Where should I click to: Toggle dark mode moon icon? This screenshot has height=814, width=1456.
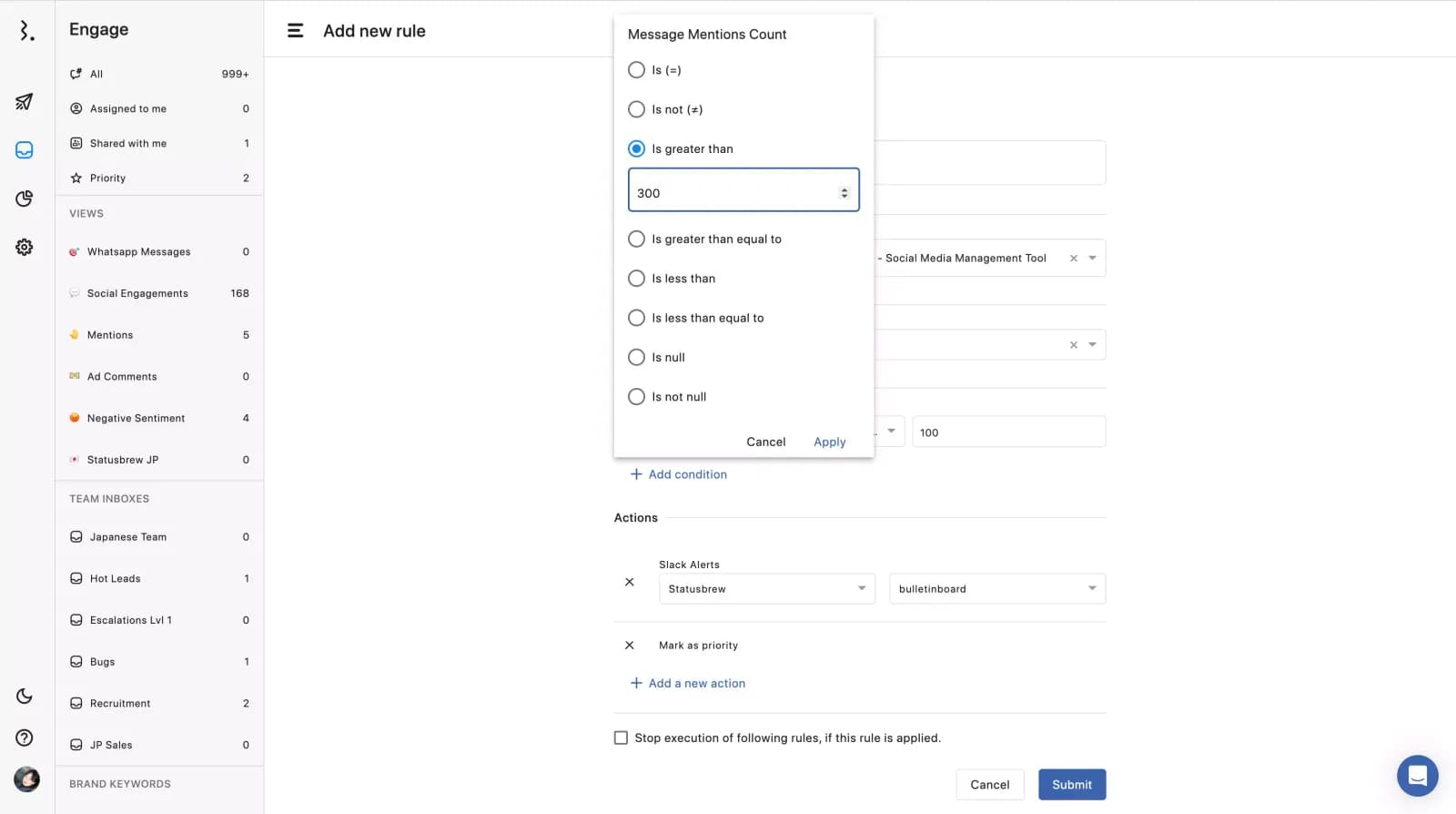[x=25, y=697]
